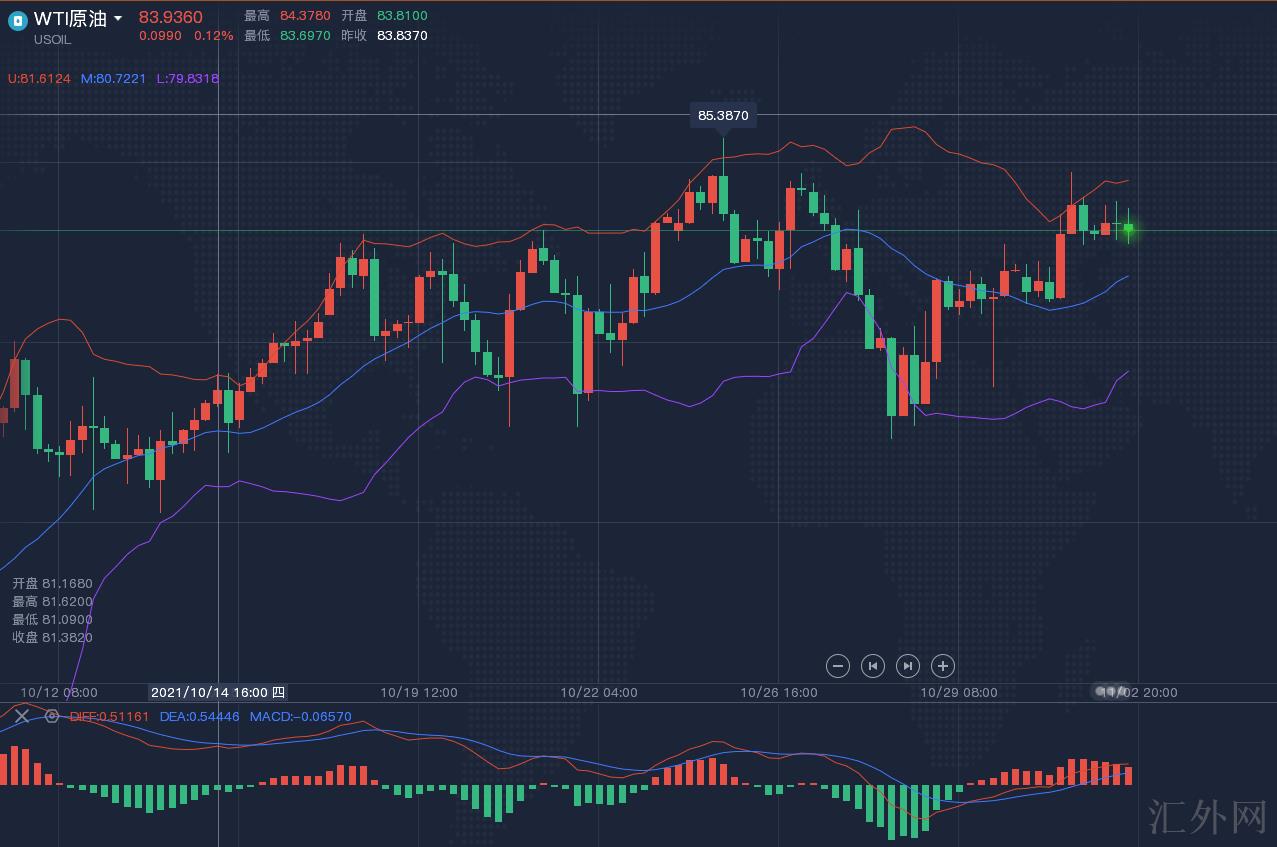Screen dimensions: 1277x847
Task: Click the USOIL ticker label
Action: pyautogui.click(x=53, y=39)
